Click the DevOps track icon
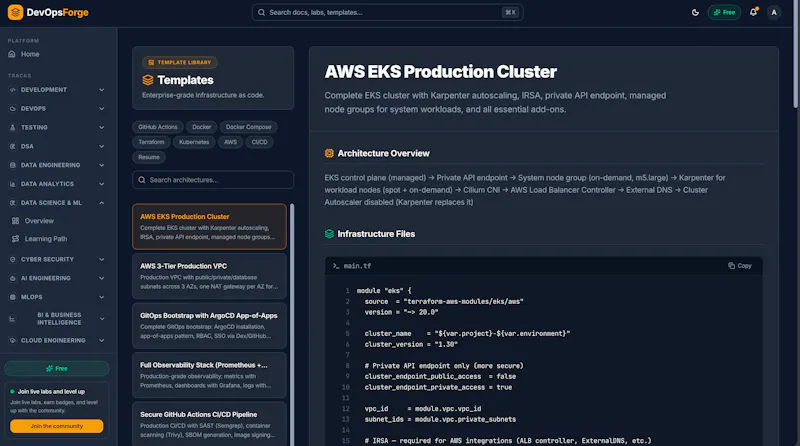This screenshot has height=446, width=800. click(x=13, y=109)
